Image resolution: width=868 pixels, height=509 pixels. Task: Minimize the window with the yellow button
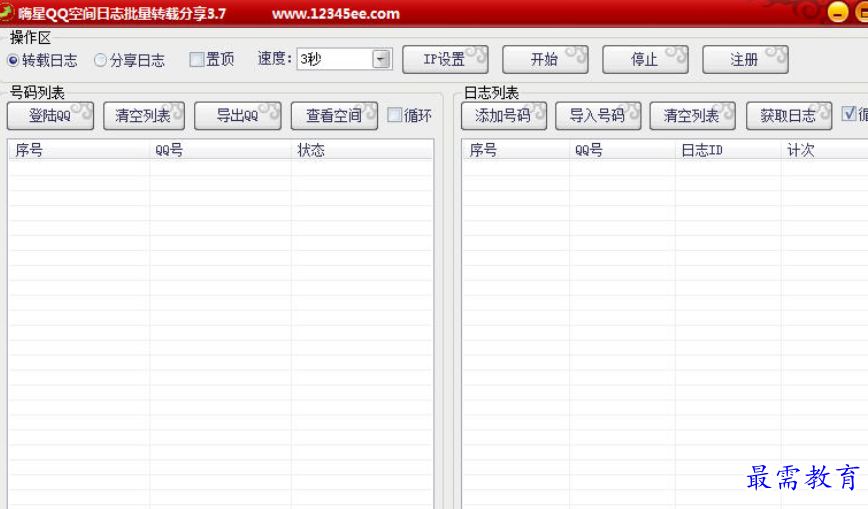tap(838, 13)
